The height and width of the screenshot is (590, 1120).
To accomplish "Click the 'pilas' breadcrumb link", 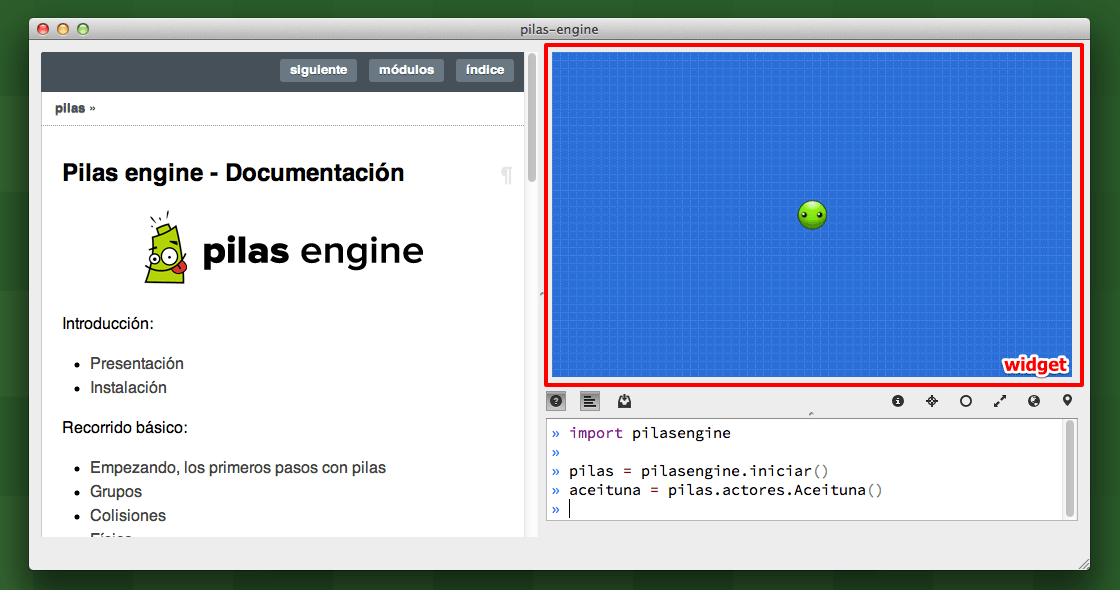I will click(x=70, y=109).
